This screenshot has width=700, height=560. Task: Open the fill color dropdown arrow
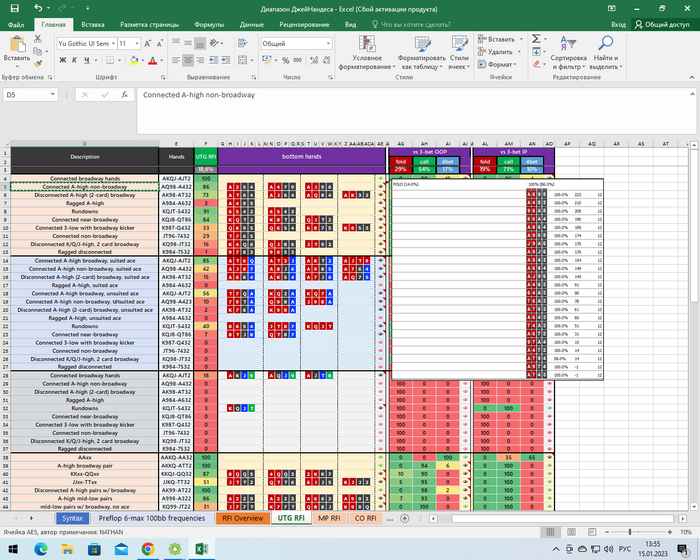pyautogui.click(x=143, y=60)
